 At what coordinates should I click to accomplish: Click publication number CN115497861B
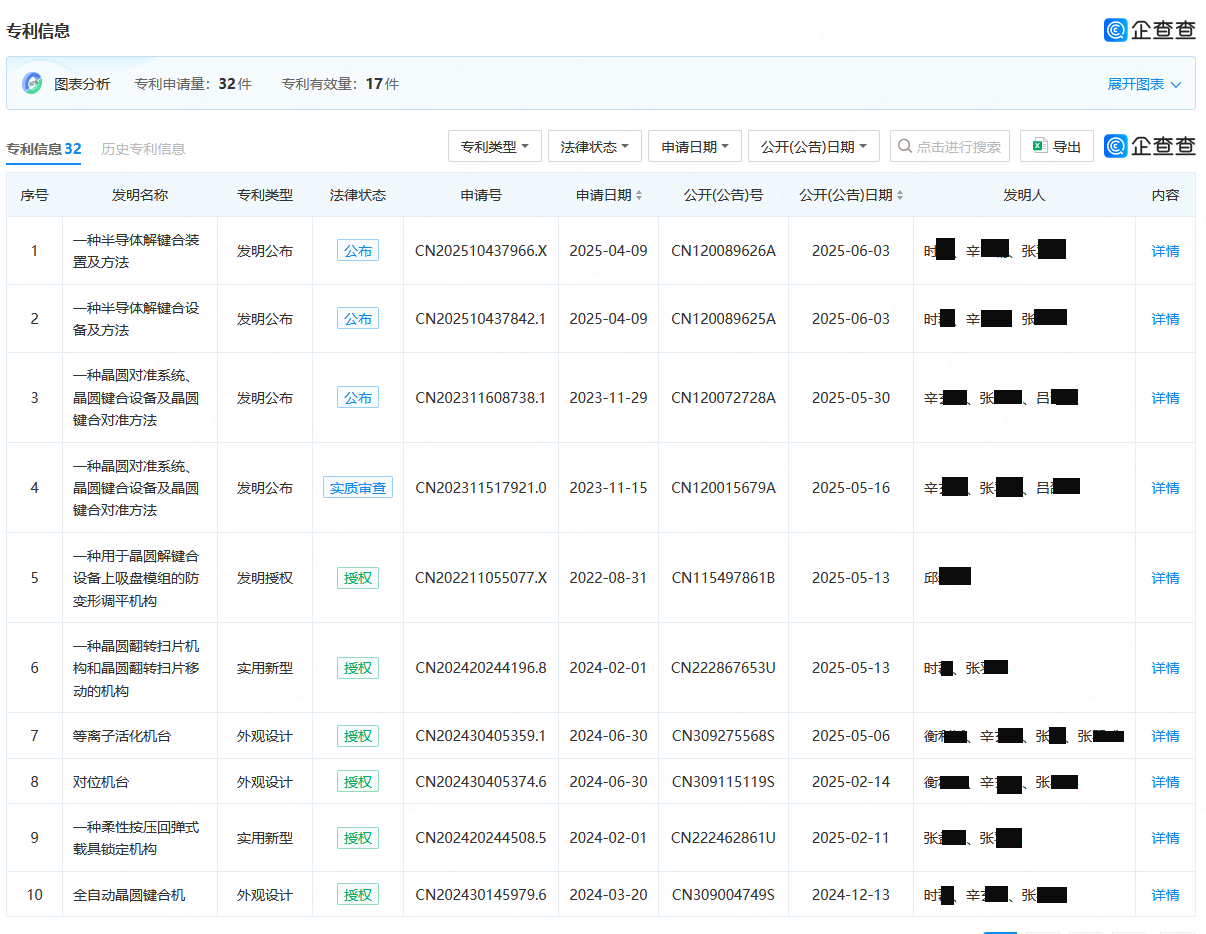pyautogui.click(x=723, y=578)
